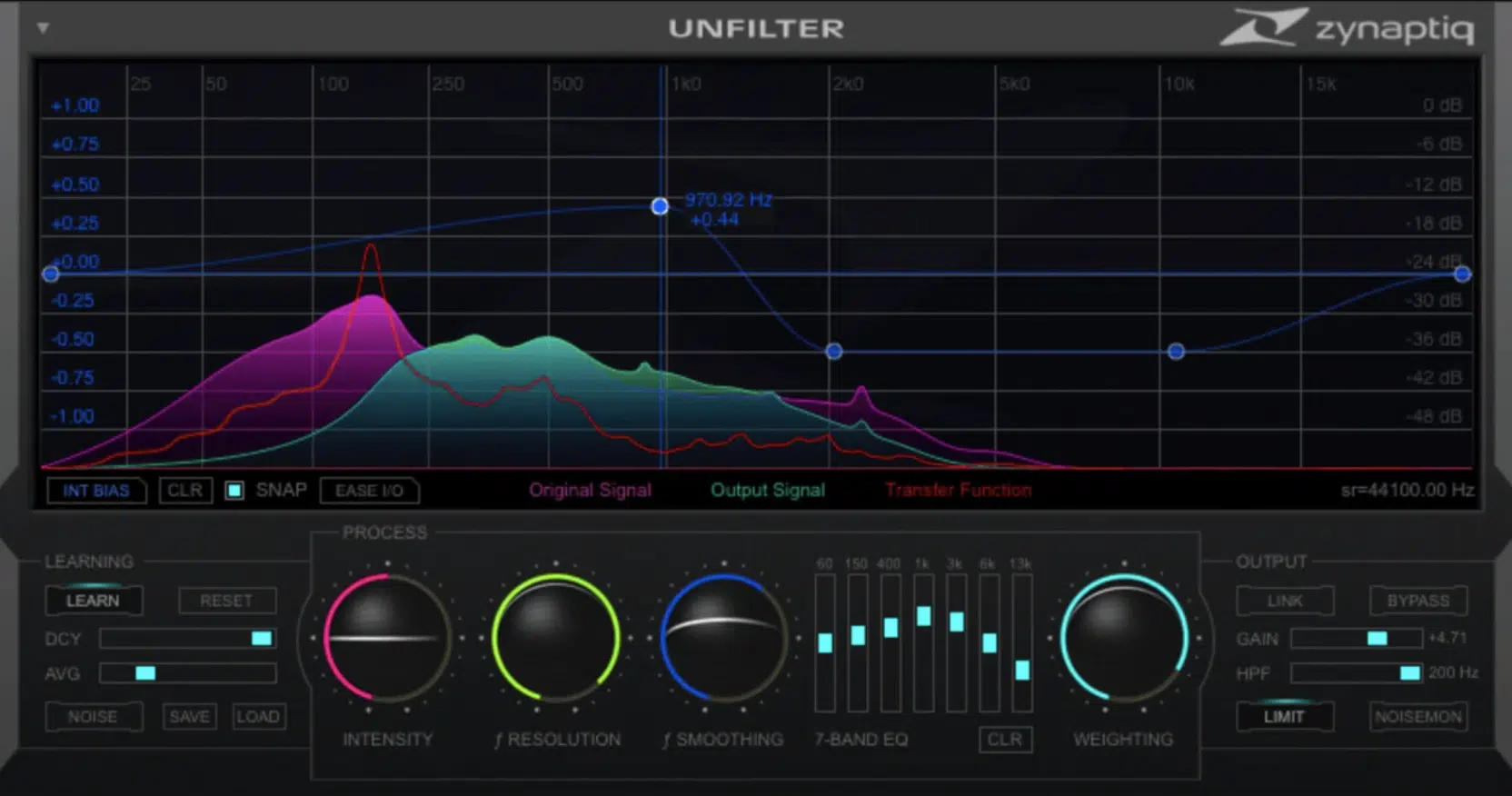Click the +4.71 gain value
The height and width of the screenshot is (796, 1512).
click(1447, 638)
